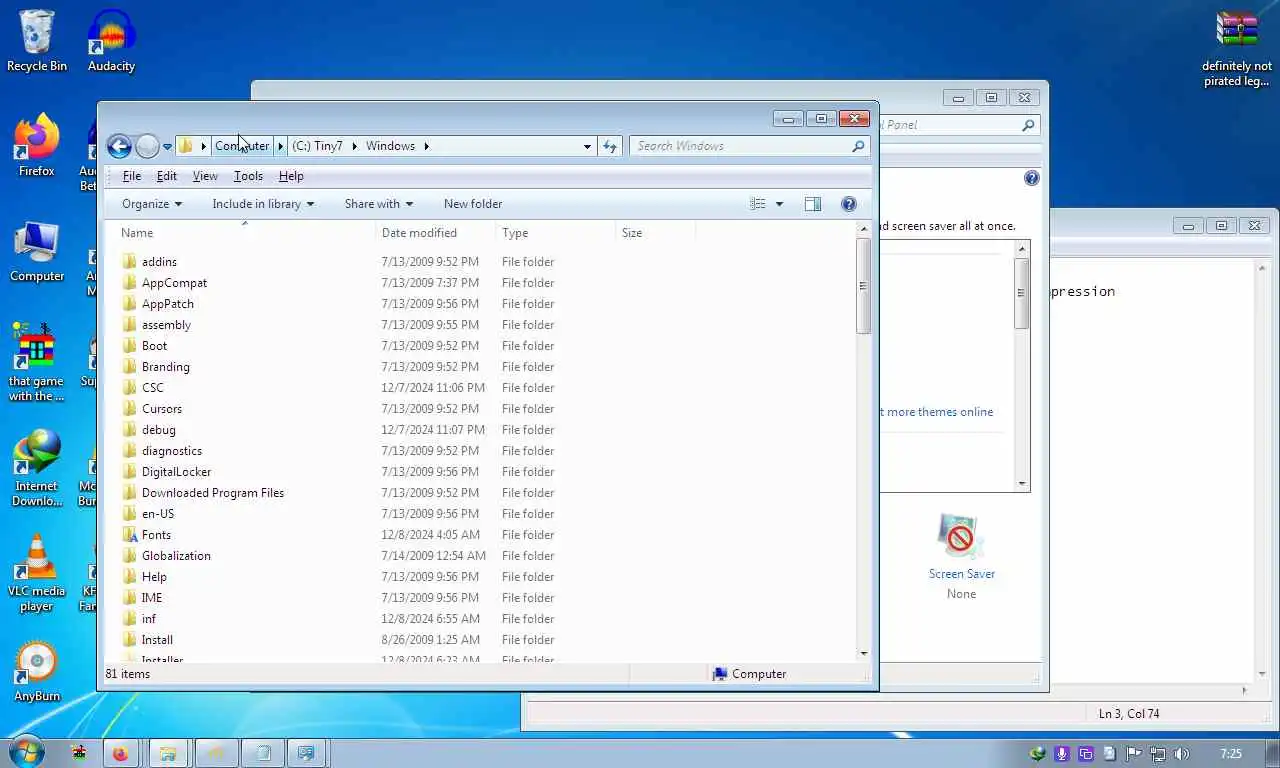
Task: Open the Tools menu
Action: click(248, 176)
